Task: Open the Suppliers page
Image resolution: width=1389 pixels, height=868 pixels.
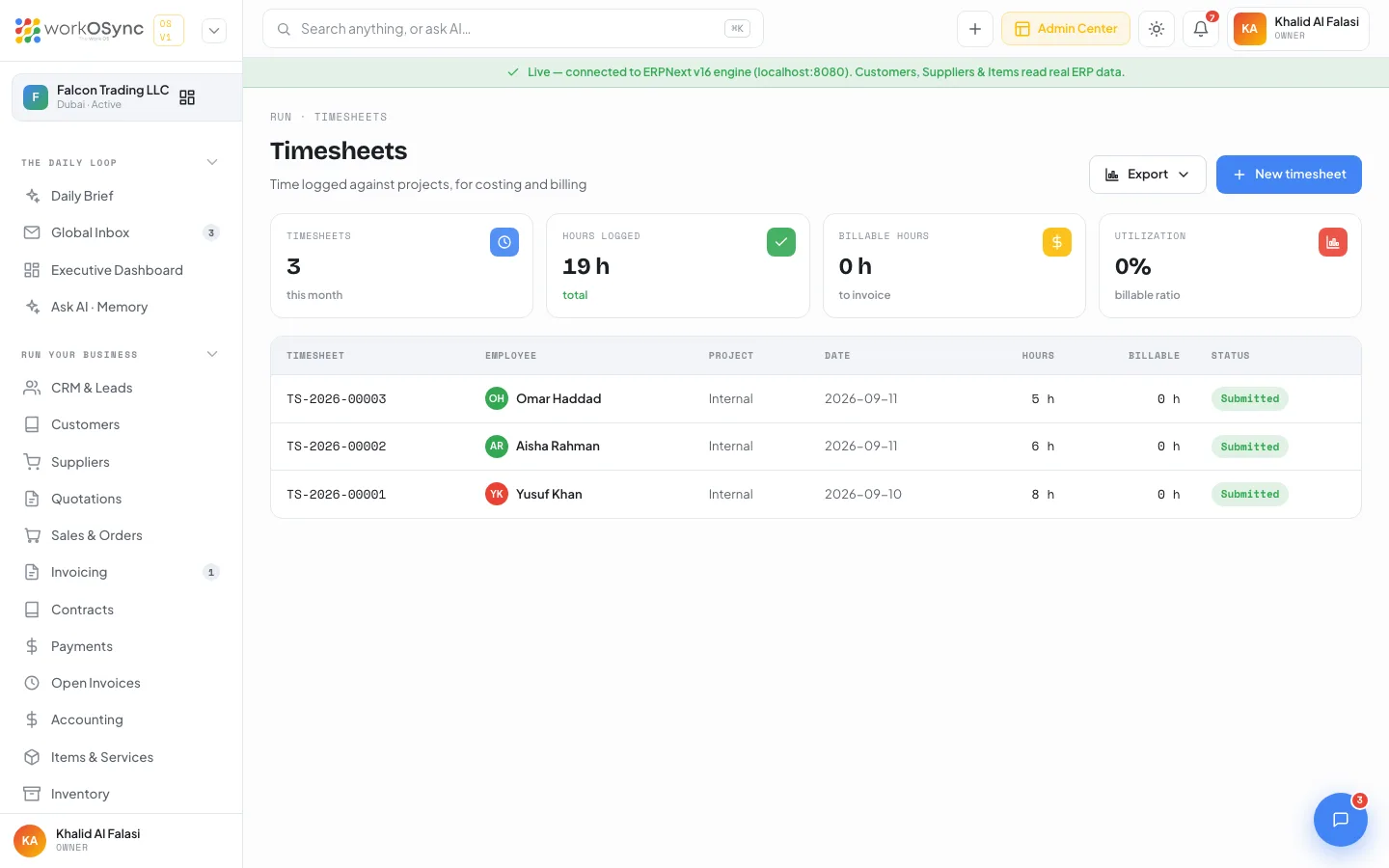Action: click(x=122, y=462)
